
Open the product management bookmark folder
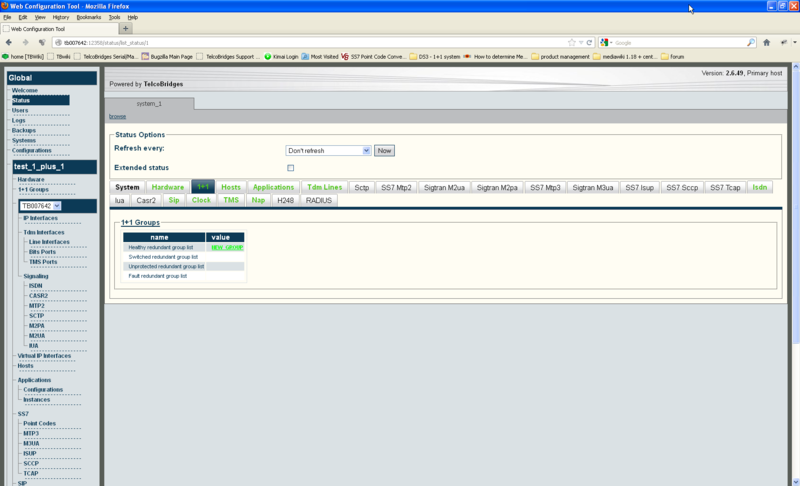(x=561, y=57)
